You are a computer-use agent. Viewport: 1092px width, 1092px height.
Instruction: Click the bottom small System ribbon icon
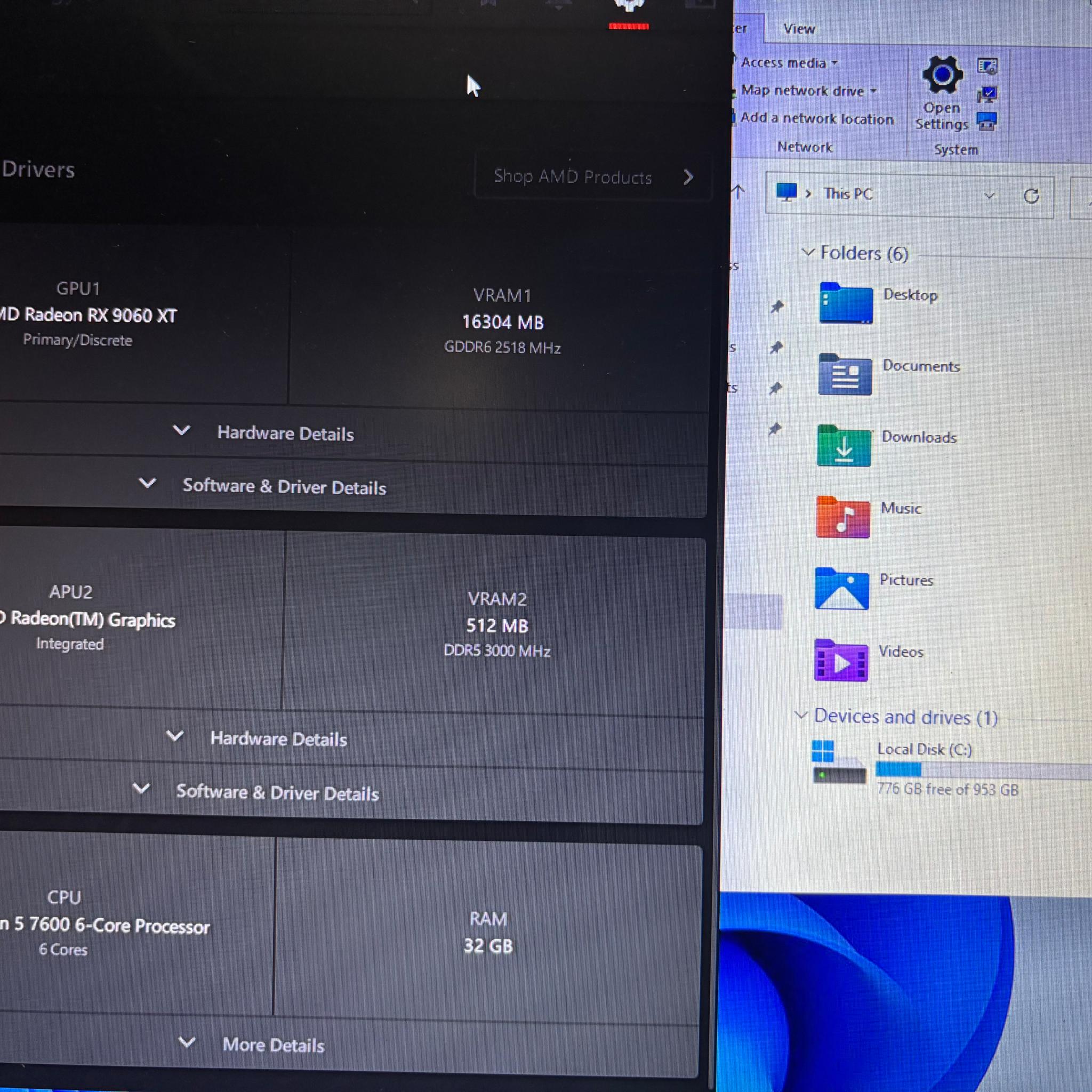[x=987, y=122]
